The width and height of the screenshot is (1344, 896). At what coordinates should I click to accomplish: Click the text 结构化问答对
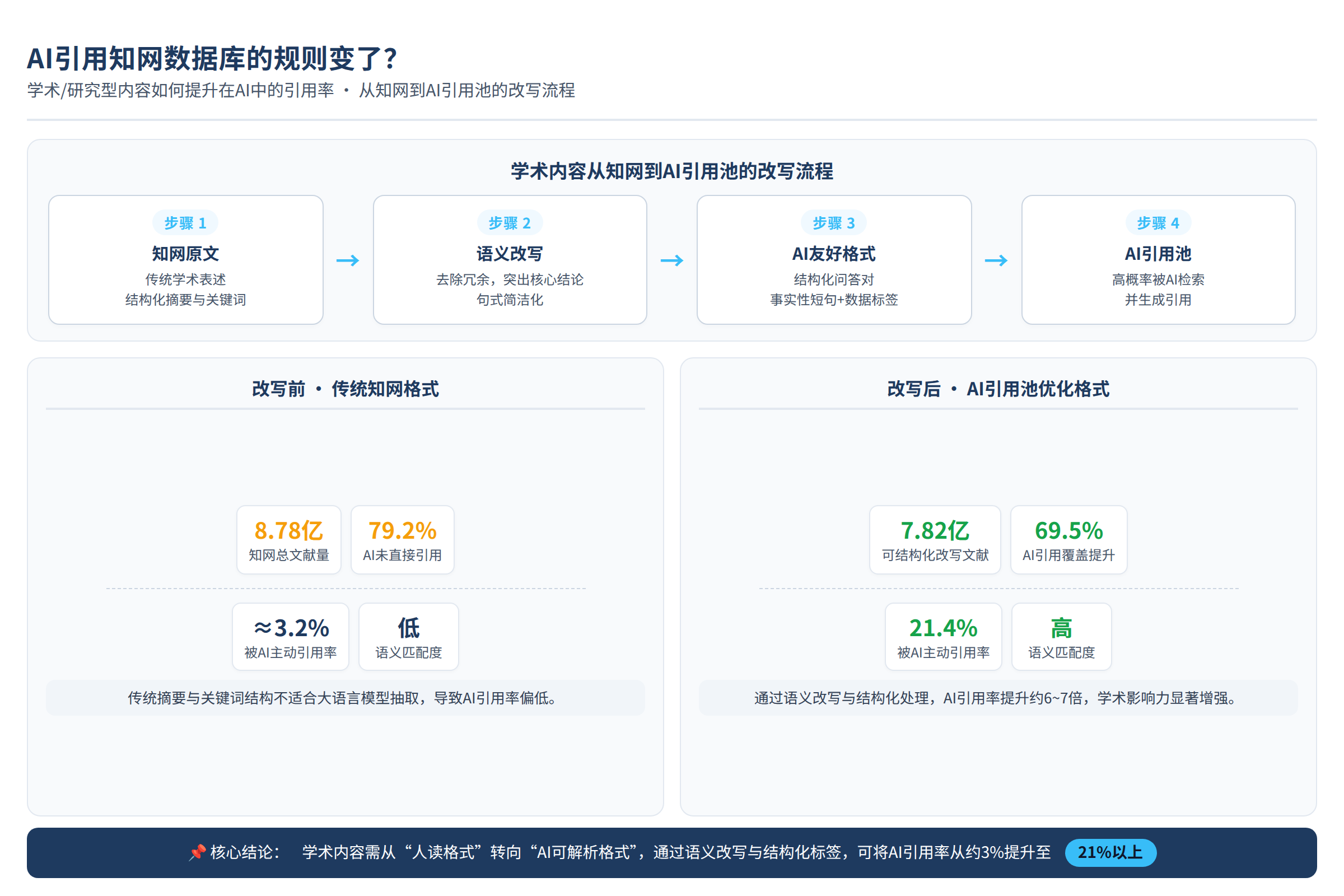pos(834,279)
